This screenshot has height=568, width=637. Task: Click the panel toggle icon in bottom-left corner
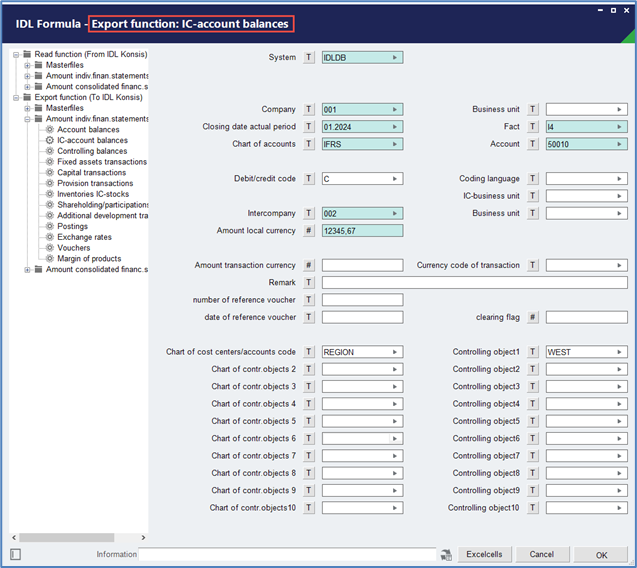point(15,554)
